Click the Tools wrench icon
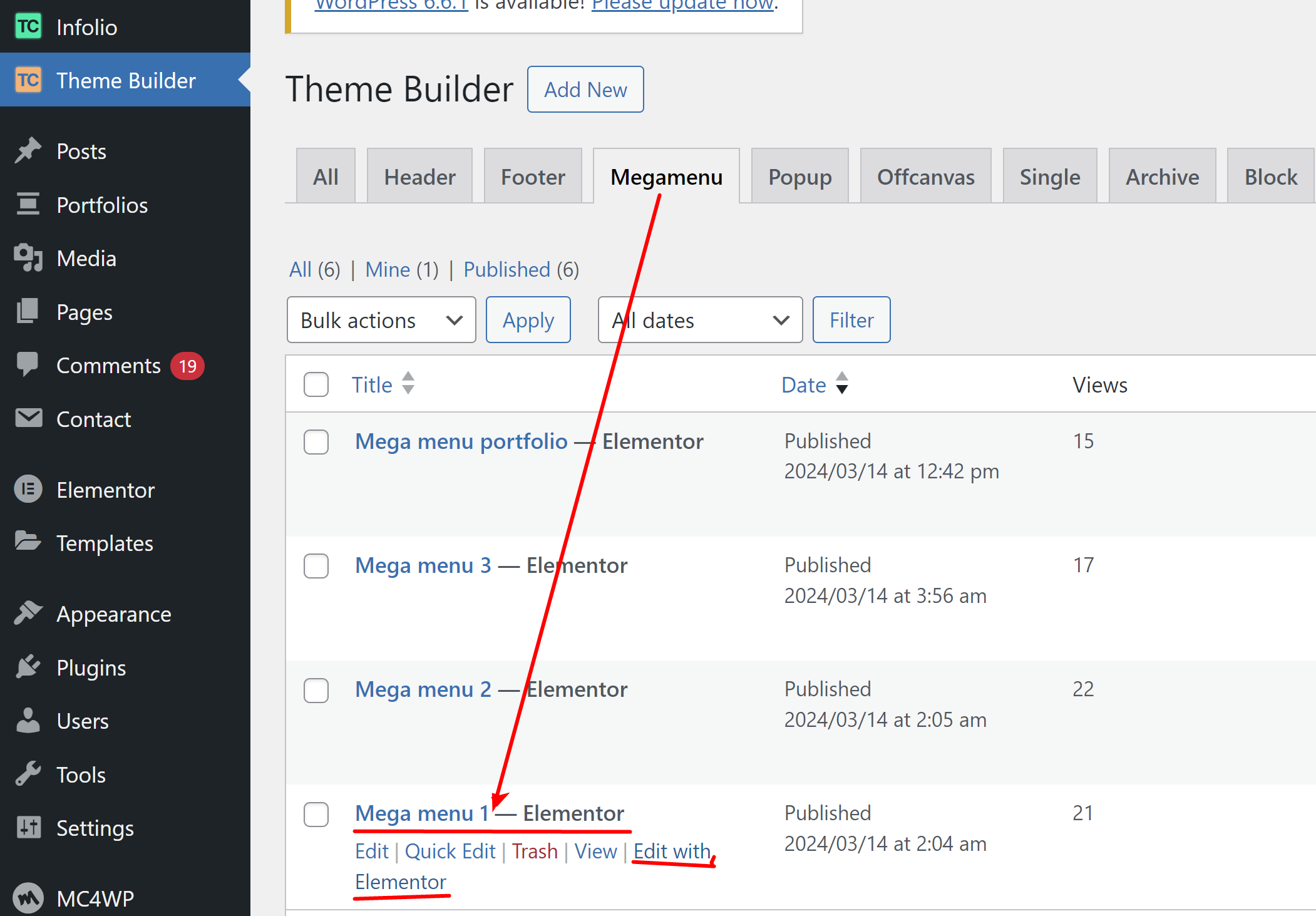Viewport: 1316px width, 916px height. tap(28, 774)
